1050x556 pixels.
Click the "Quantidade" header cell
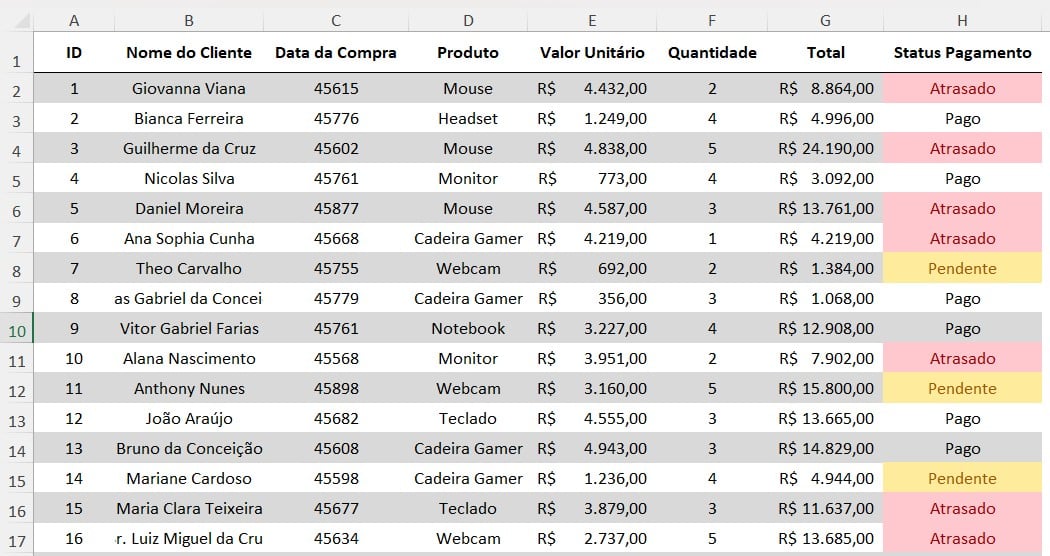point(712,53)
